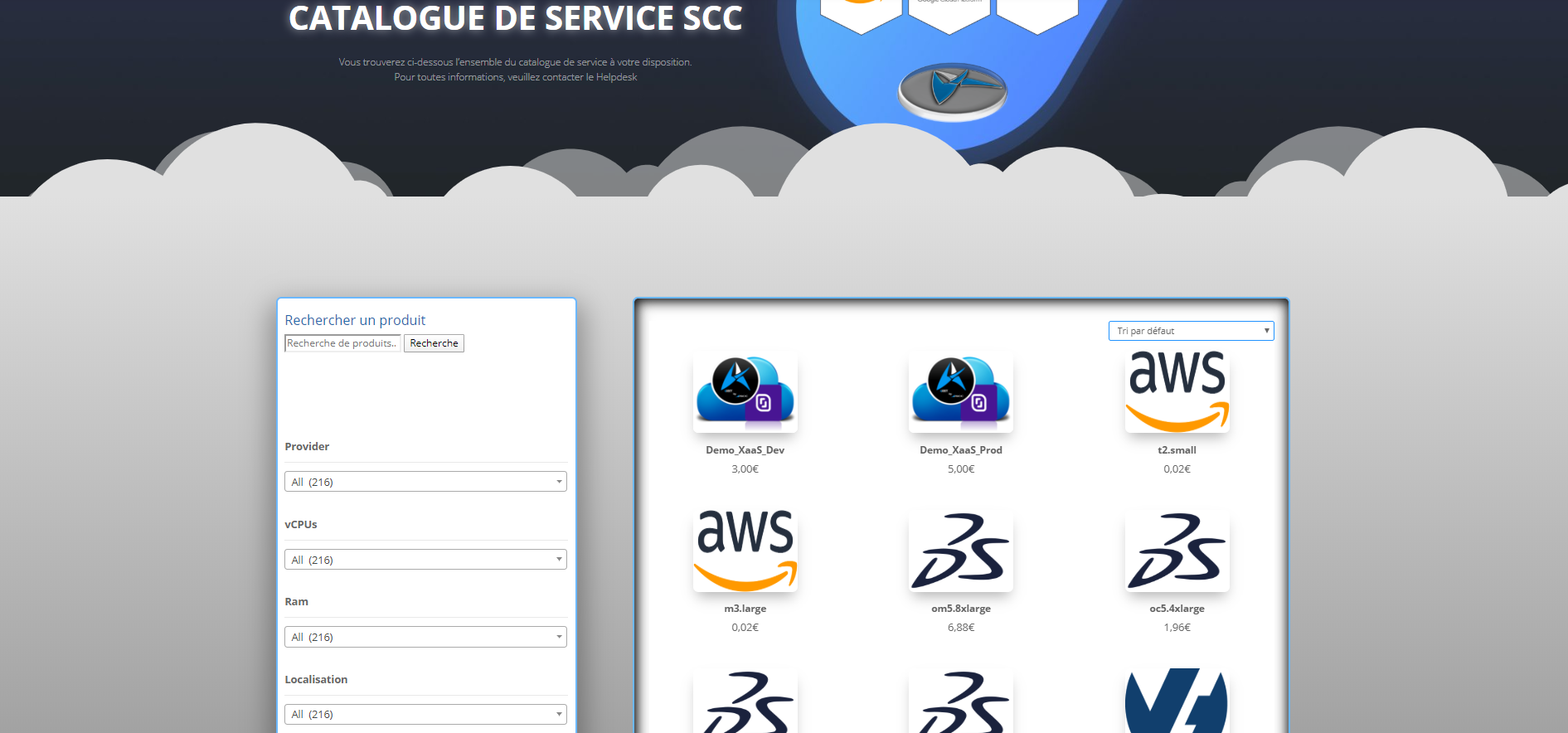Expand the Ram filter dropdown
Viewport: 1568px width, 733px height.
(x=425, y=637)
